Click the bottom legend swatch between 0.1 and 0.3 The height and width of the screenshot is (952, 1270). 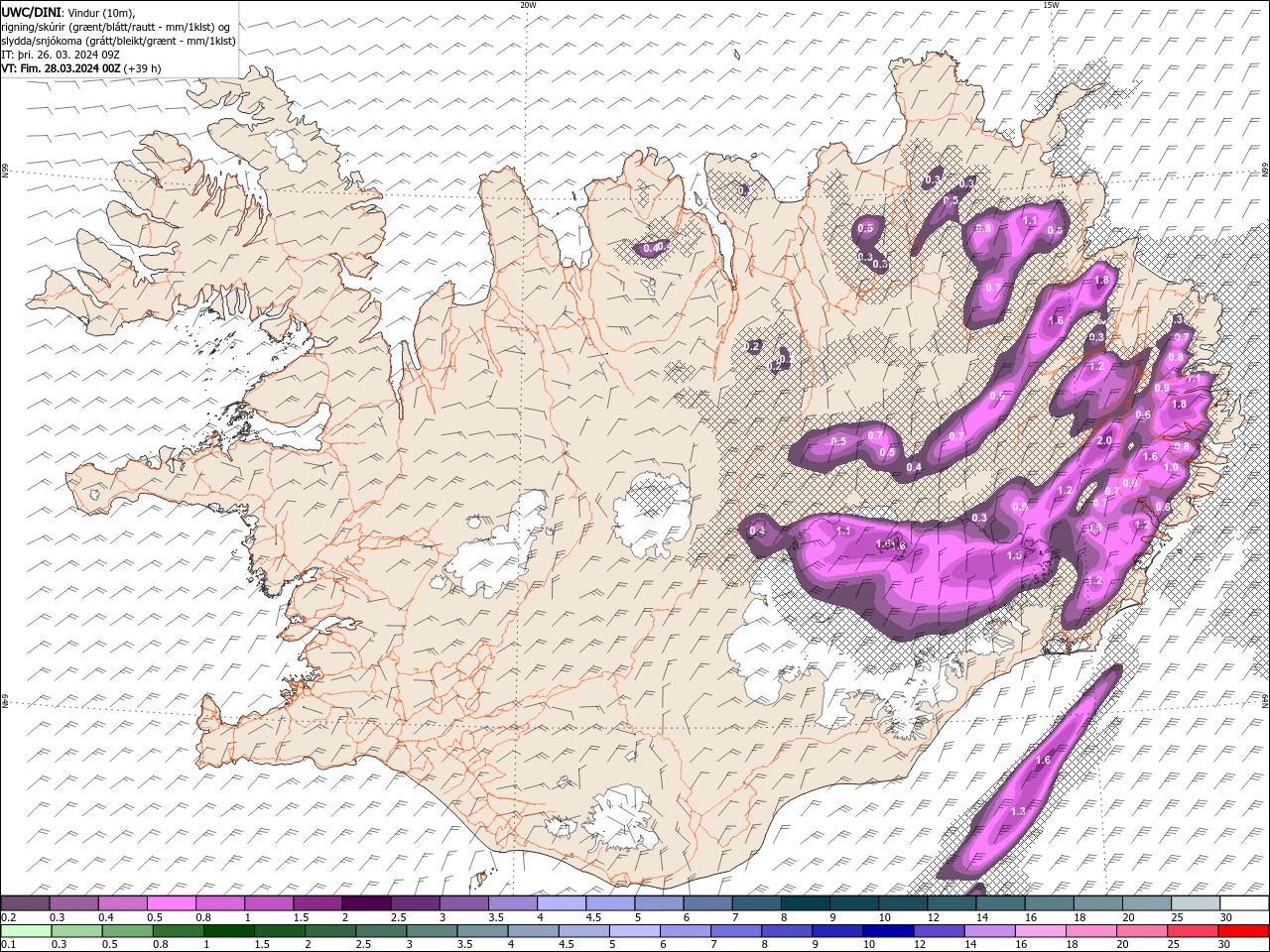pos(25,931)
